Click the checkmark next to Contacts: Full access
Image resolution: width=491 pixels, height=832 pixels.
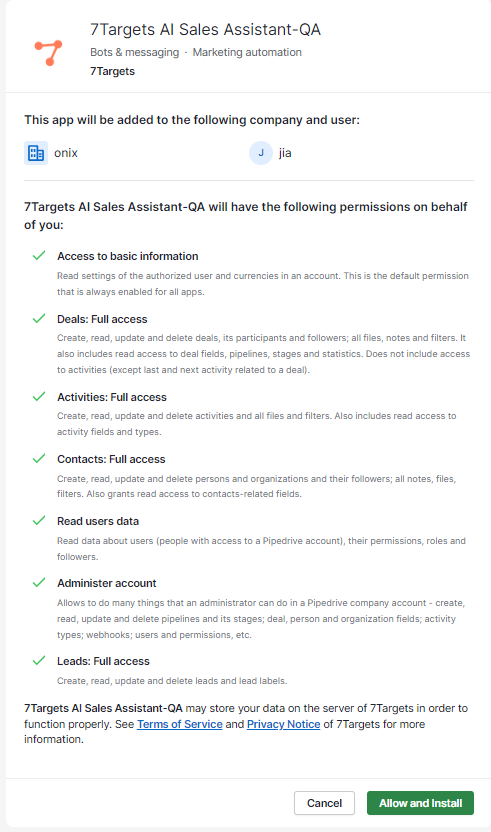pyautogui.click(x=39, y=459)
